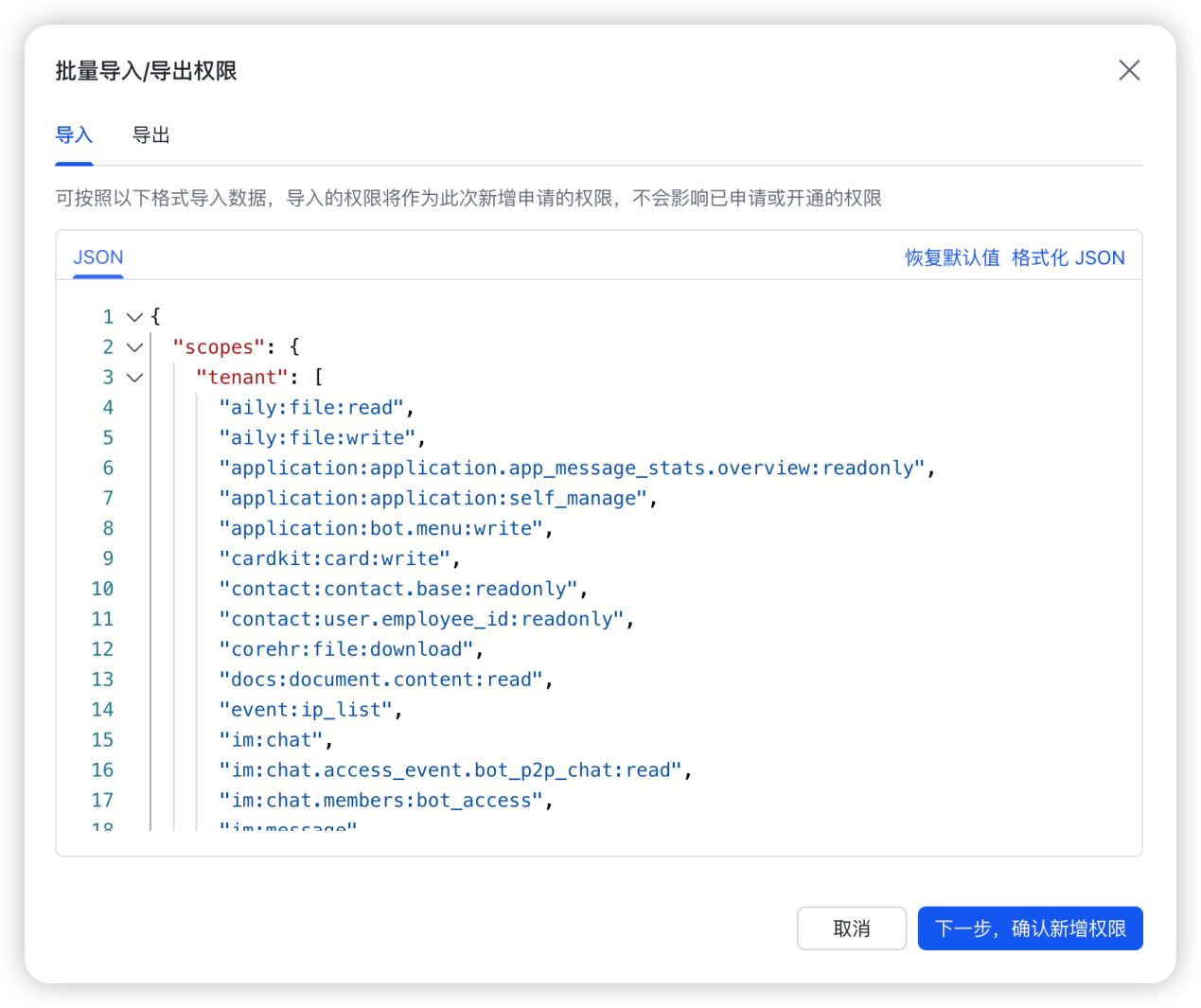Place cursor on the "aily:file:read" scope line

[x=314, y=407]
